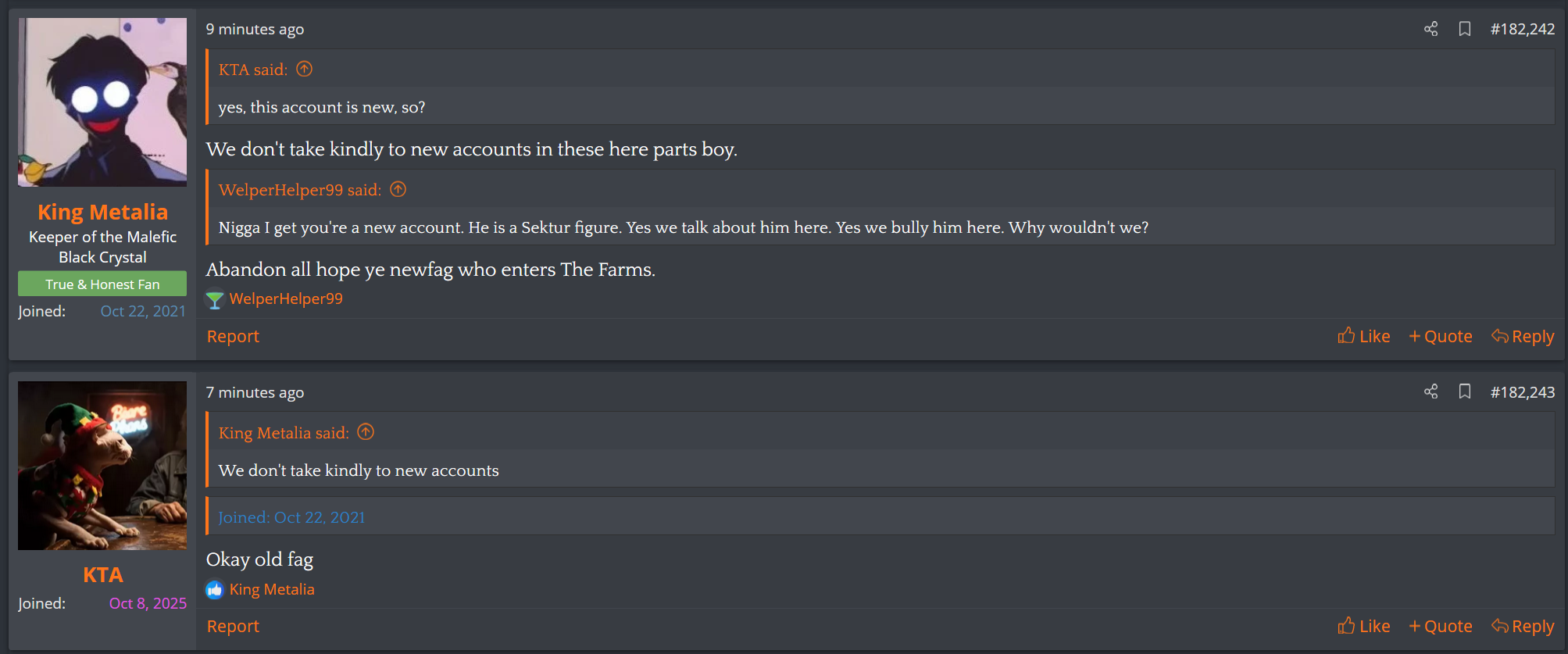Reply to King Metalia's post
The image size is (1568, 654).
point(1523,336)
